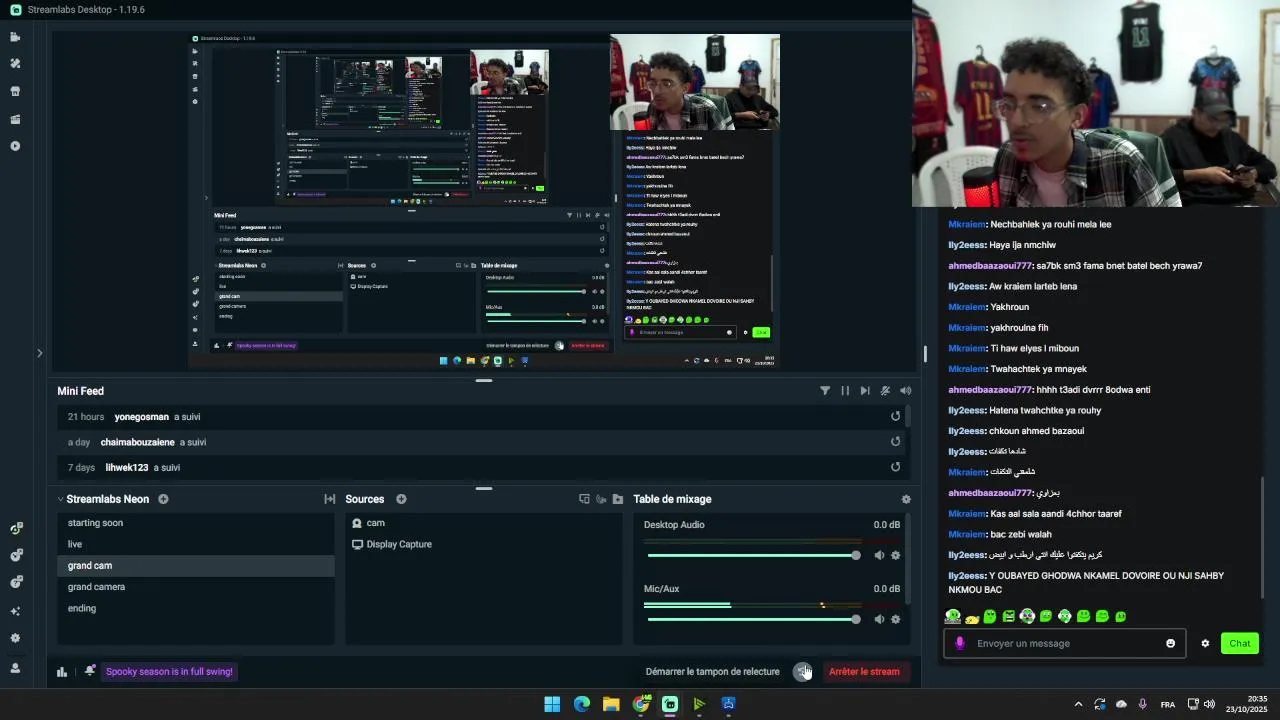The width and height of the screenshot is (1280, 720).
Task: Open Microsoft Edge from taskbar
Action: coord(582,704)
